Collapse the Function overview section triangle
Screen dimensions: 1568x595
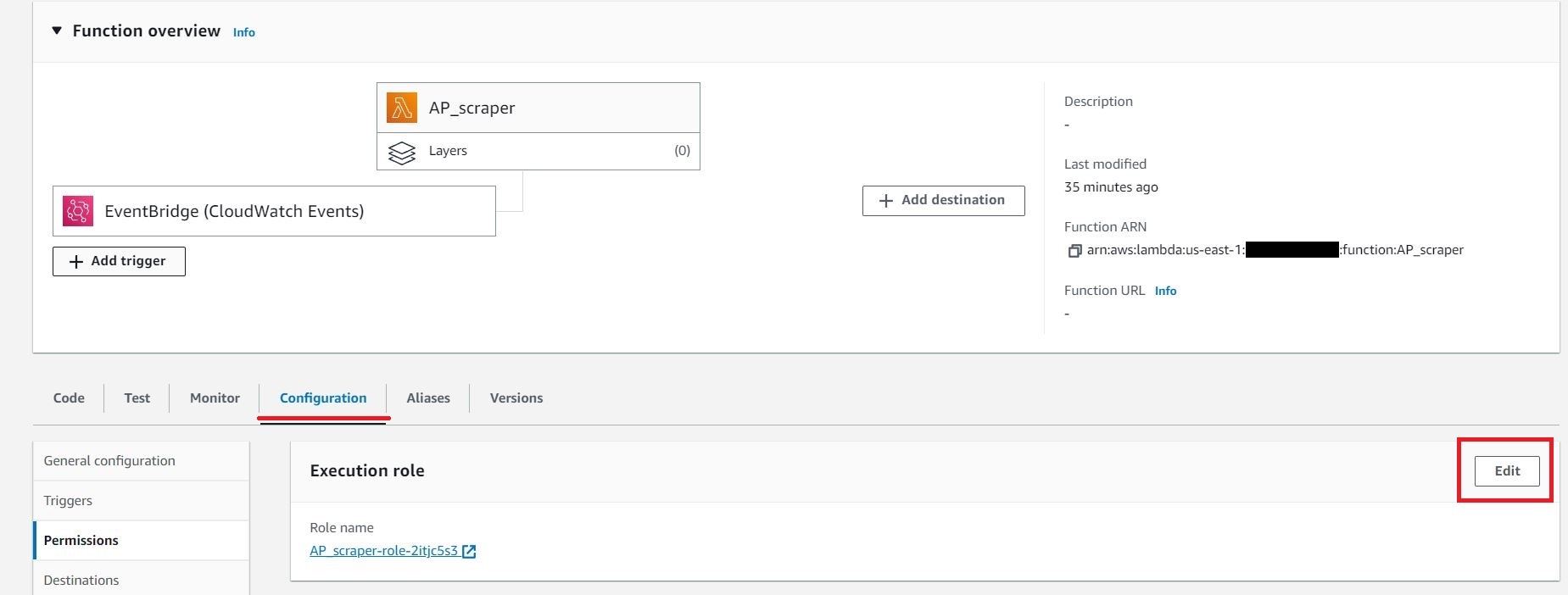pos(57,31)
